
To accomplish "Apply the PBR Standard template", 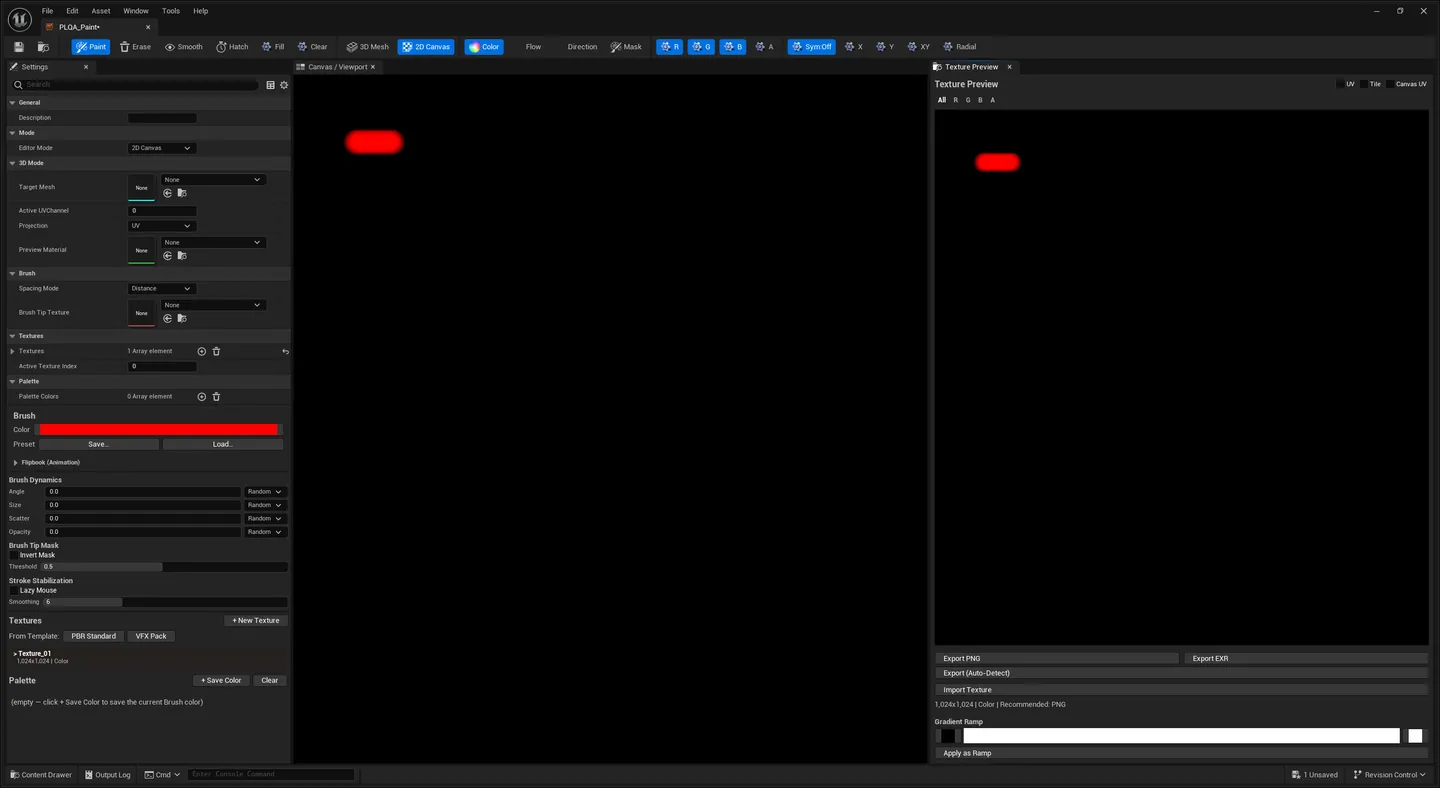I will coord(94,636).
